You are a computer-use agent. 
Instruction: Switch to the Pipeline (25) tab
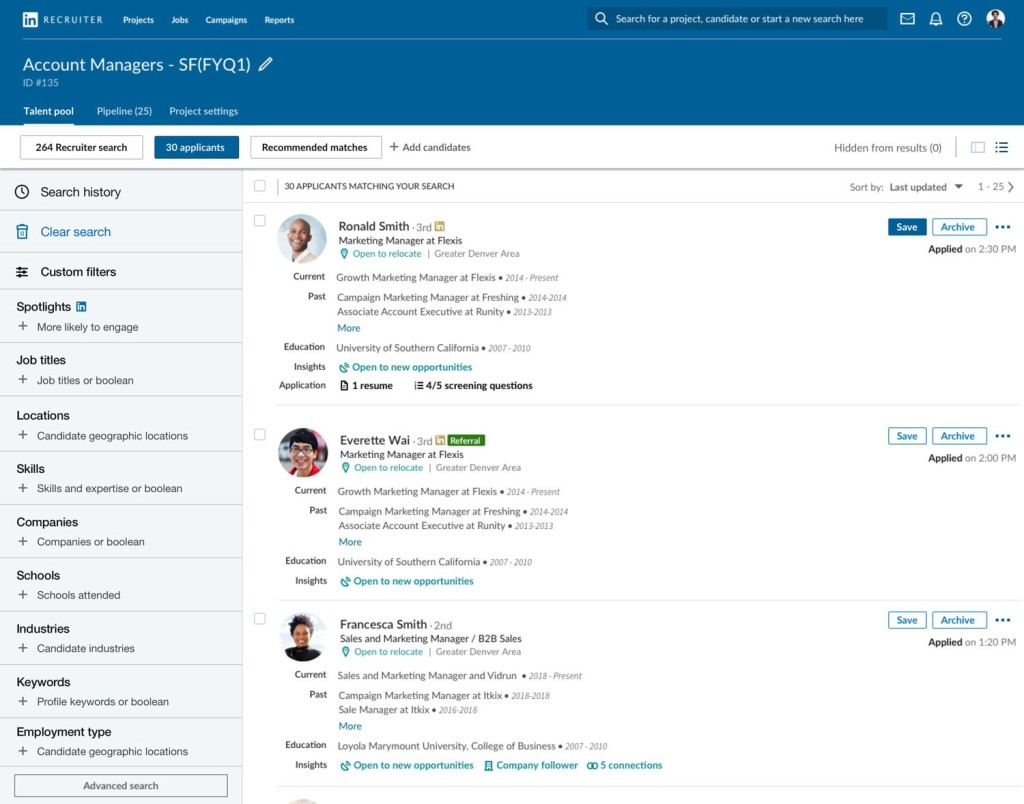tap(124, 111)
